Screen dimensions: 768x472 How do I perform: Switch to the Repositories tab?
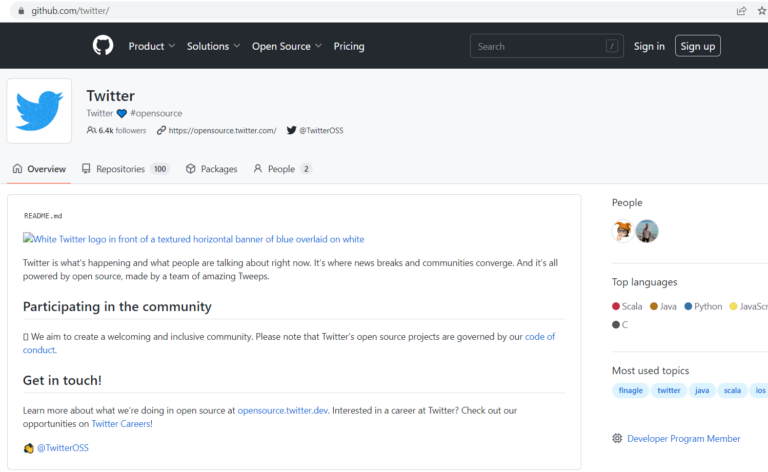click(x=125, y=169)
